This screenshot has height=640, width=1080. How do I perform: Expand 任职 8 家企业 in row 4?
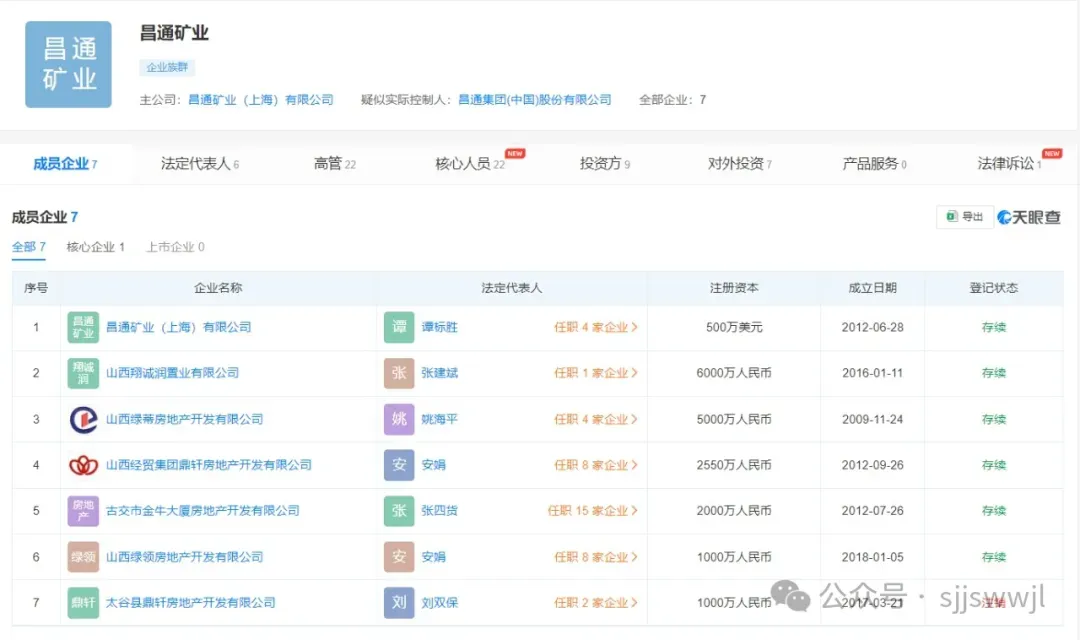pyautogui.click(x=596, y=465)
